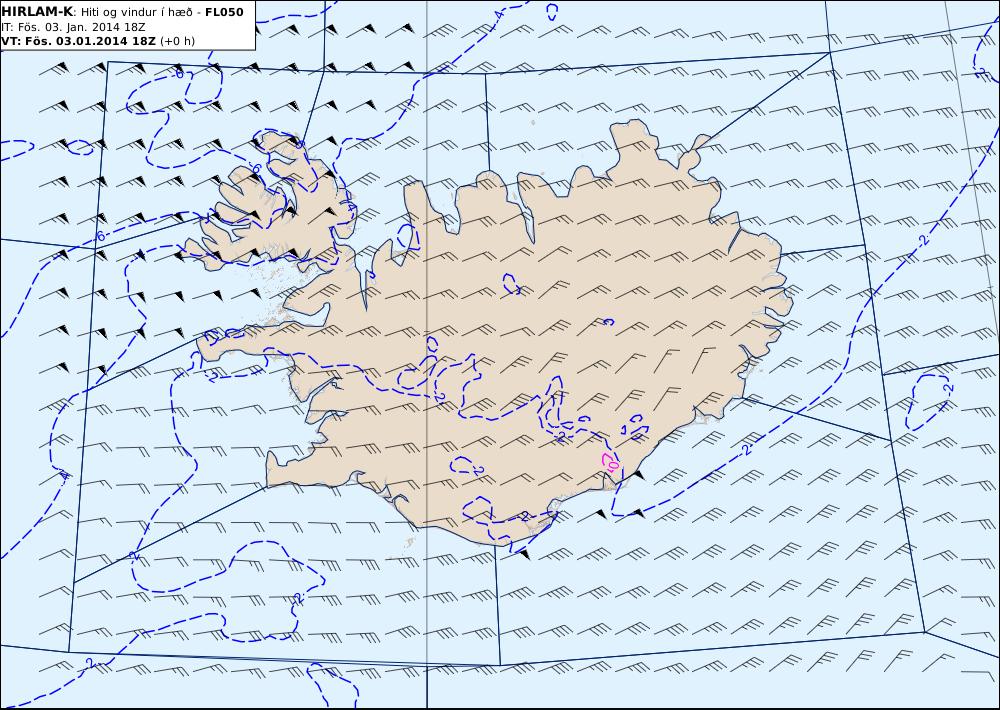Click the "HIRLAM-K" model name in the title box

coord(36,11)
